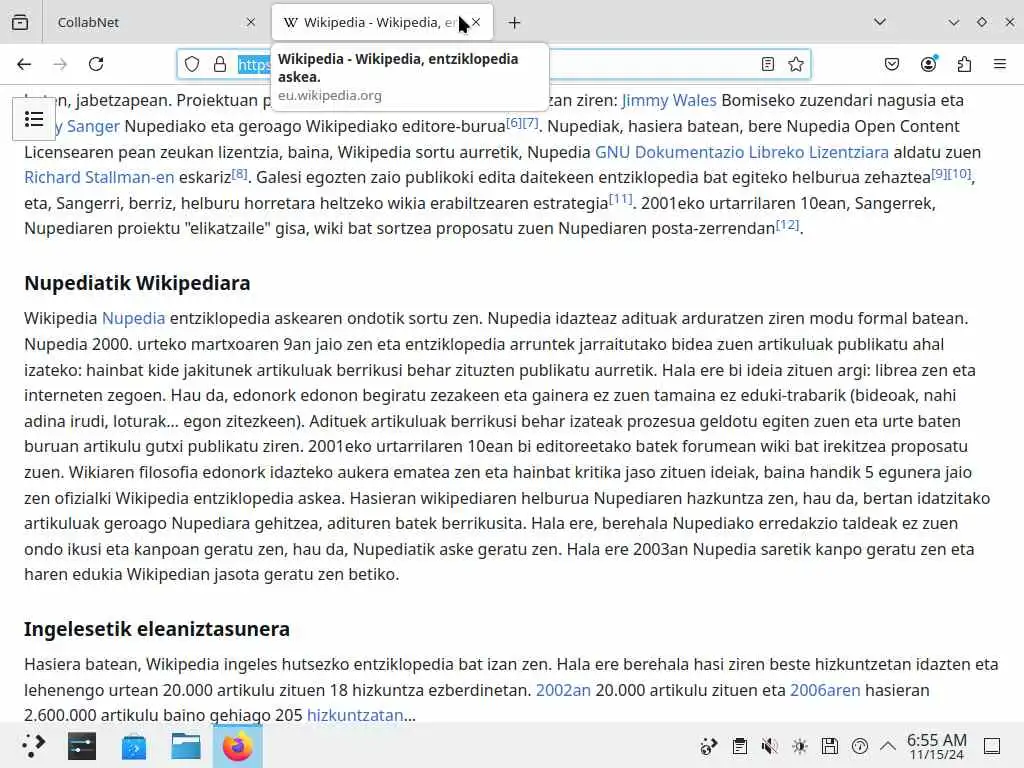Toggle the Wikipedia table of contents button

(34, 119)
